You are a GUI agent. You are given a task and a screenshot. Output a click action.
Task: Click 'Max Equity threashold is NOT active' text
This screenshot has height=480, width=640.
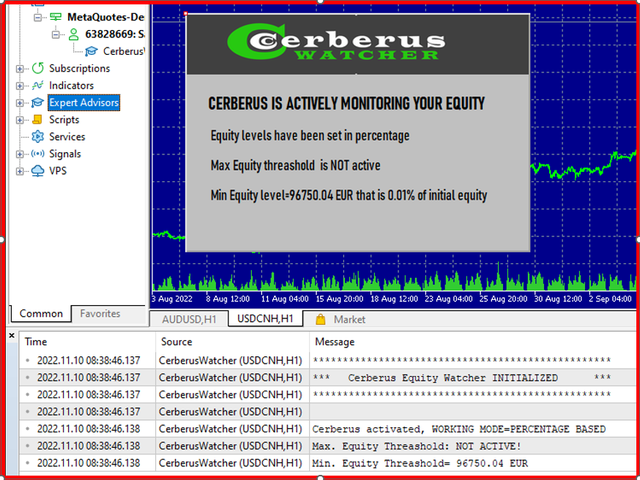[x=296, y=165]
